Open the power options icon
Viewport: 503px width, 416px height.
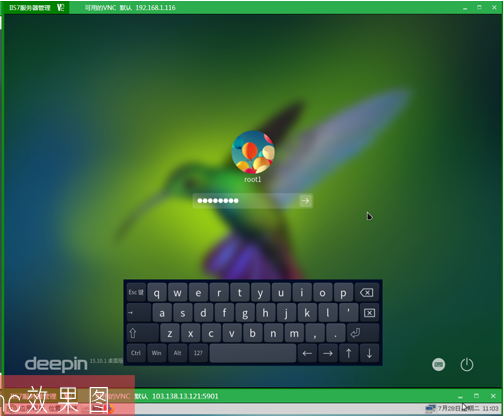point(467,365)
